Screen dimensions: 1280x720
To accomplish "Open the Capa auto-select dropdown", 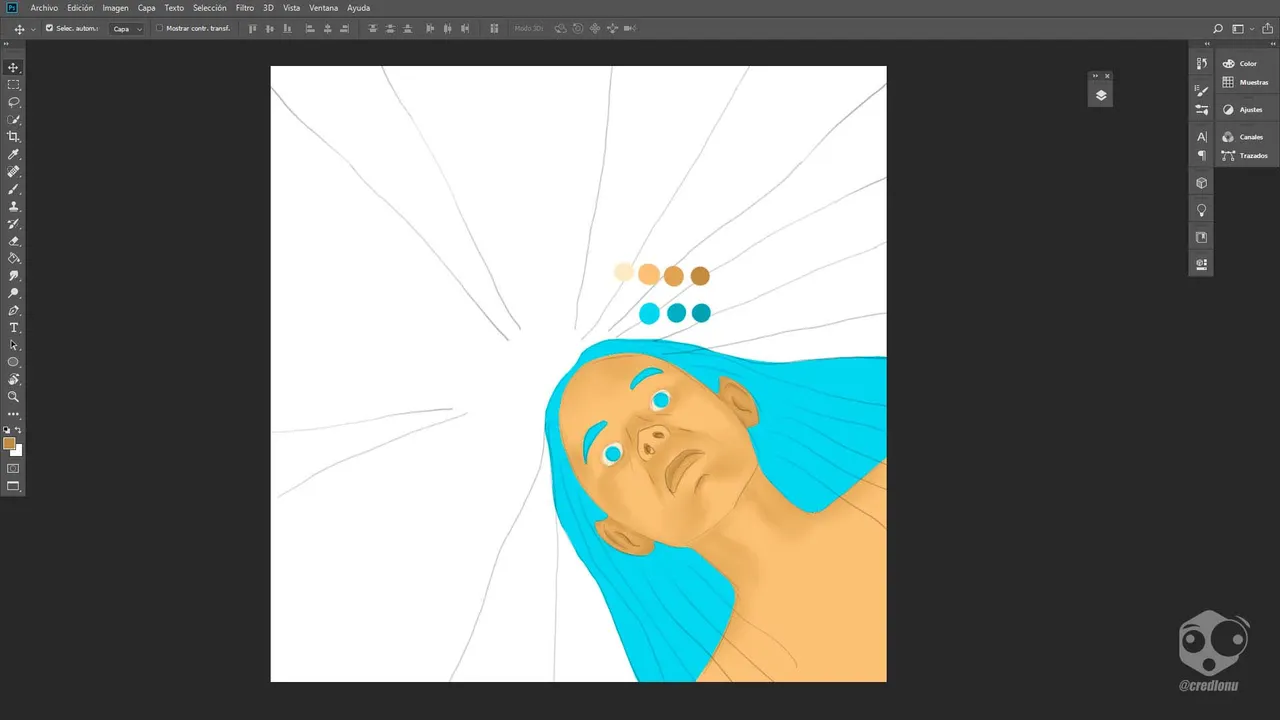I will (x=126, y=29).
